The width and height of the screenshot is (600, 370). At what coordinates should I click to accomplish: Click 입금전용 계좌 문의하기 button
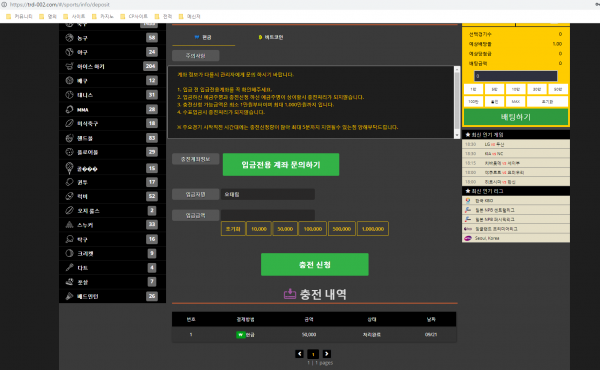point(281,165)
